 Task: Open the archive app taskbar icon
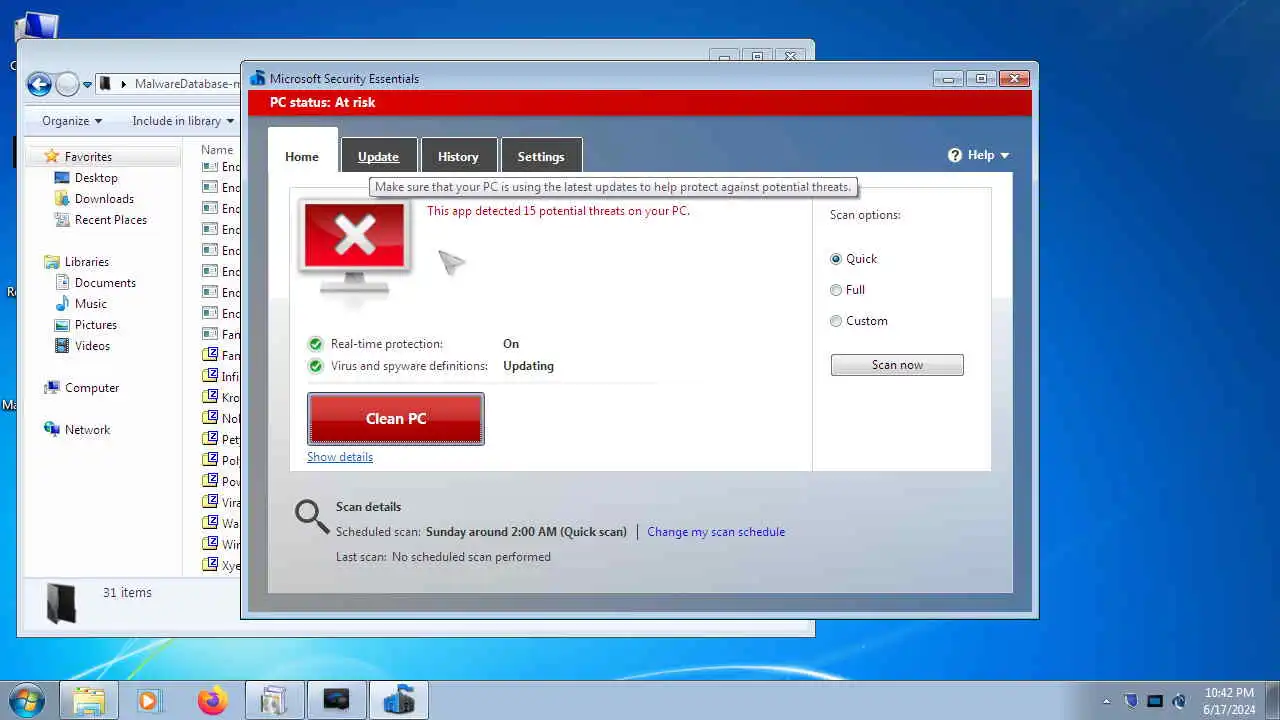coord(274,700)
